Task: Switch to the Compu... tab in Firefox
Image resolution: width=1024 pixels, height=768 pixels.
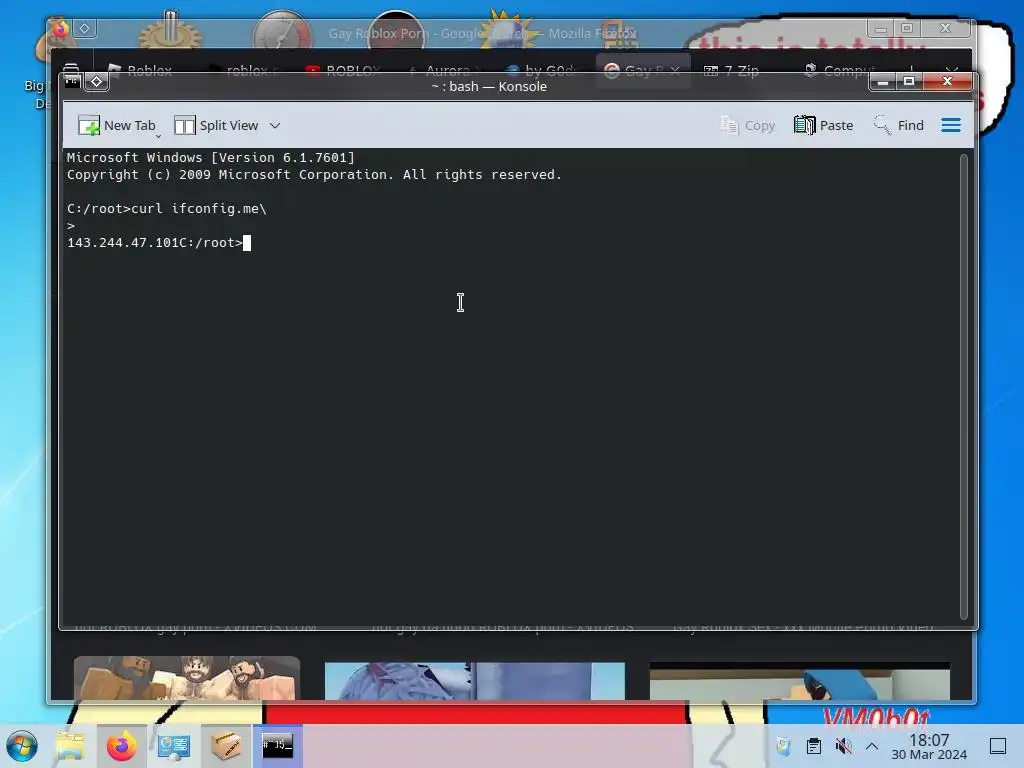Action: [840, 70]
